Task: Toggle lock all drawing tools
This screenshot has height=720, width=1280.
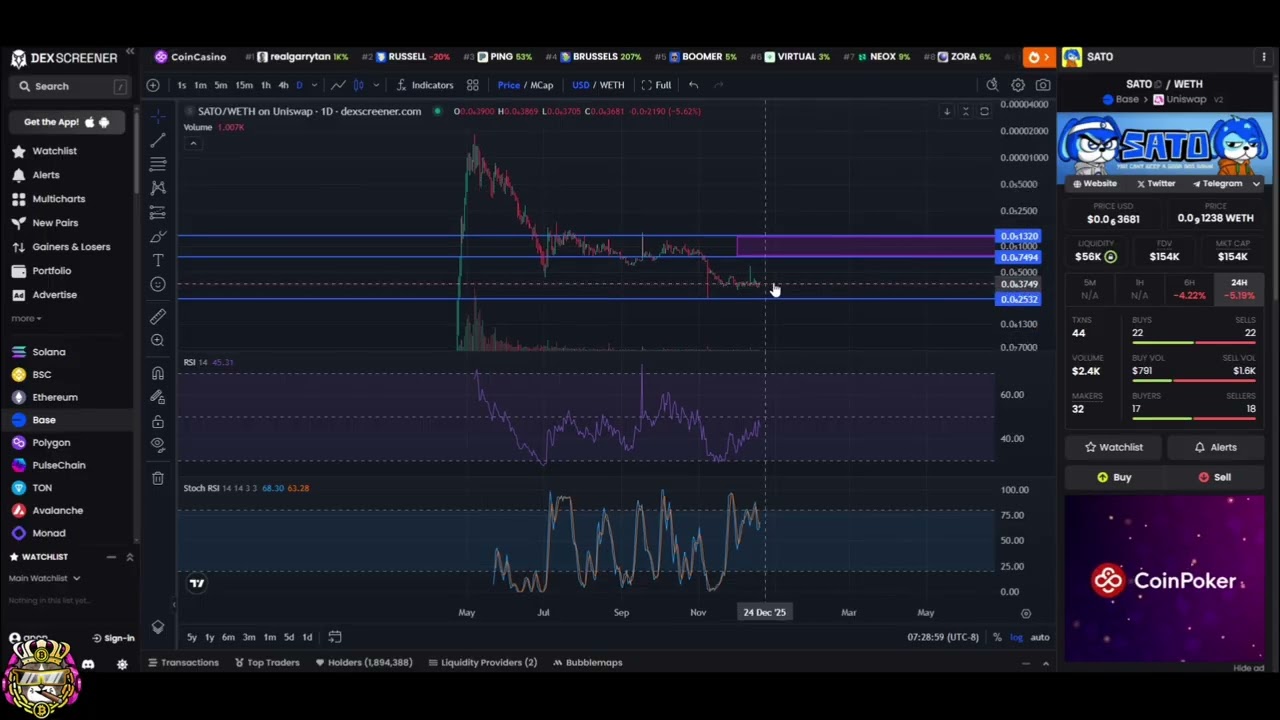Action: click(157, 422)
